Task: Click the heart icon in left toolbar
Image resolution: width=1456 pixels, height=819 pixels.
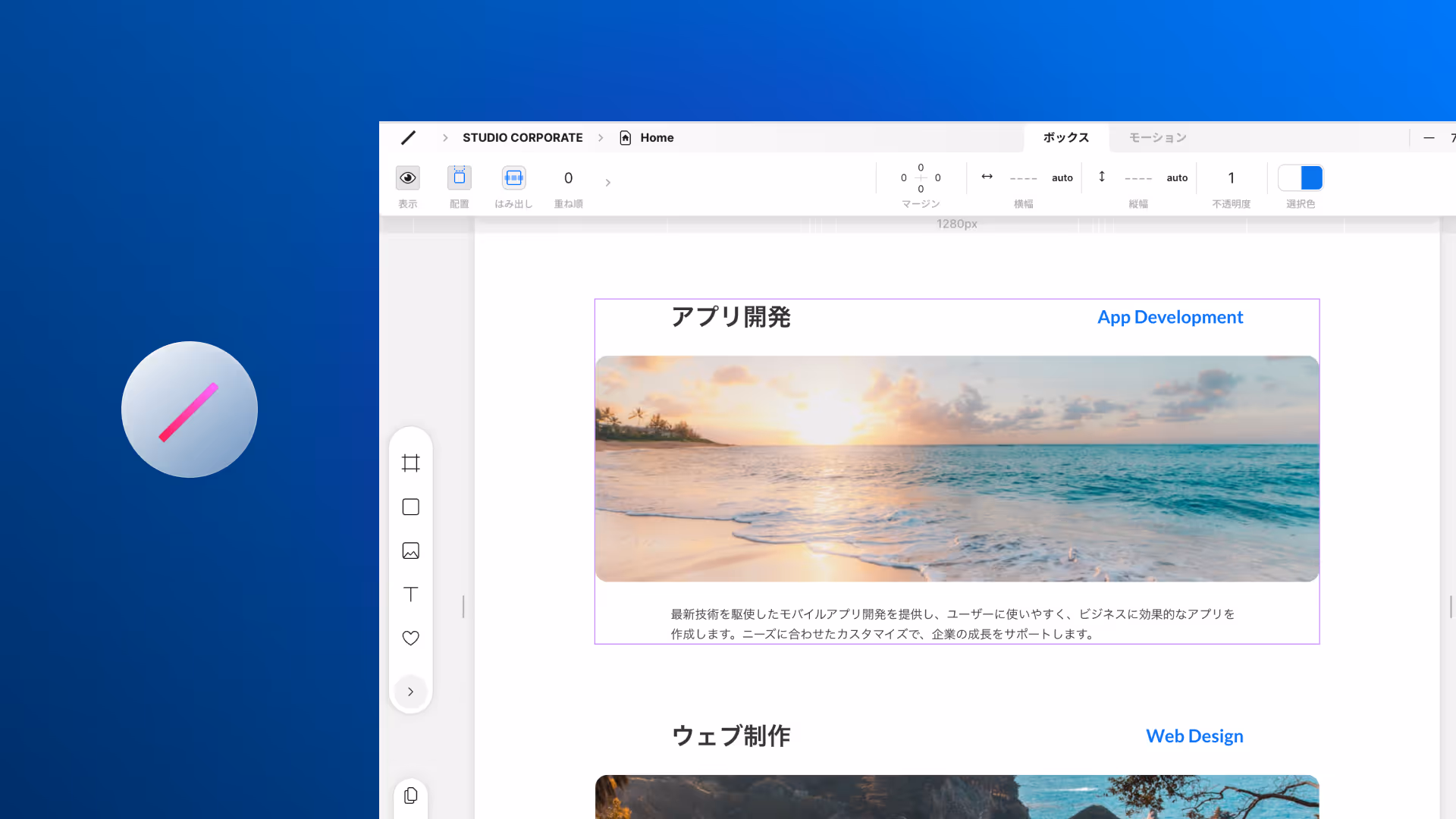Action: [x=410, y=639]
